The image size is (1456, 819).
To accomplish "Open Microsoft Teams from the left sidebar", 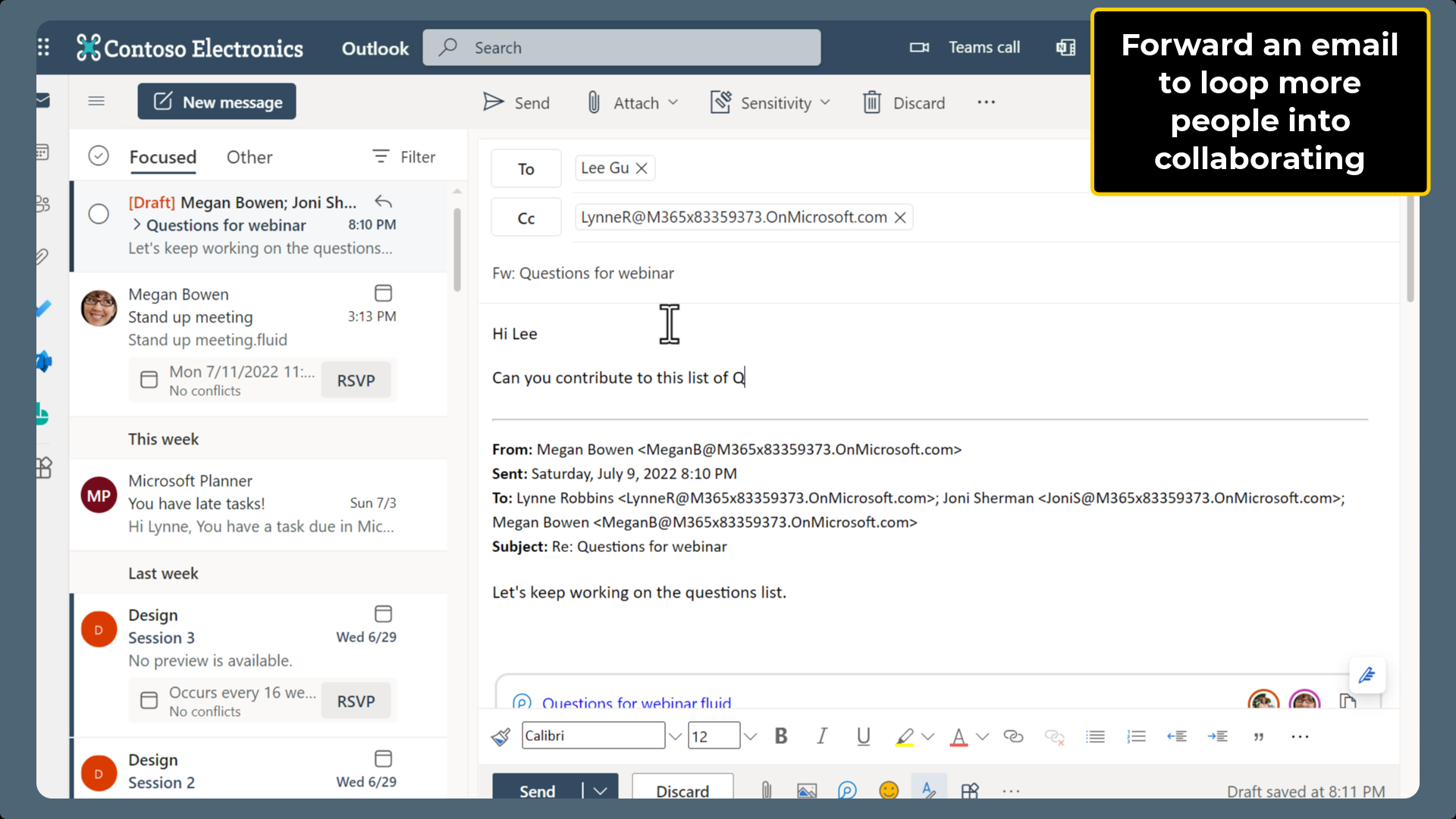I will click(x=43, y=361).
